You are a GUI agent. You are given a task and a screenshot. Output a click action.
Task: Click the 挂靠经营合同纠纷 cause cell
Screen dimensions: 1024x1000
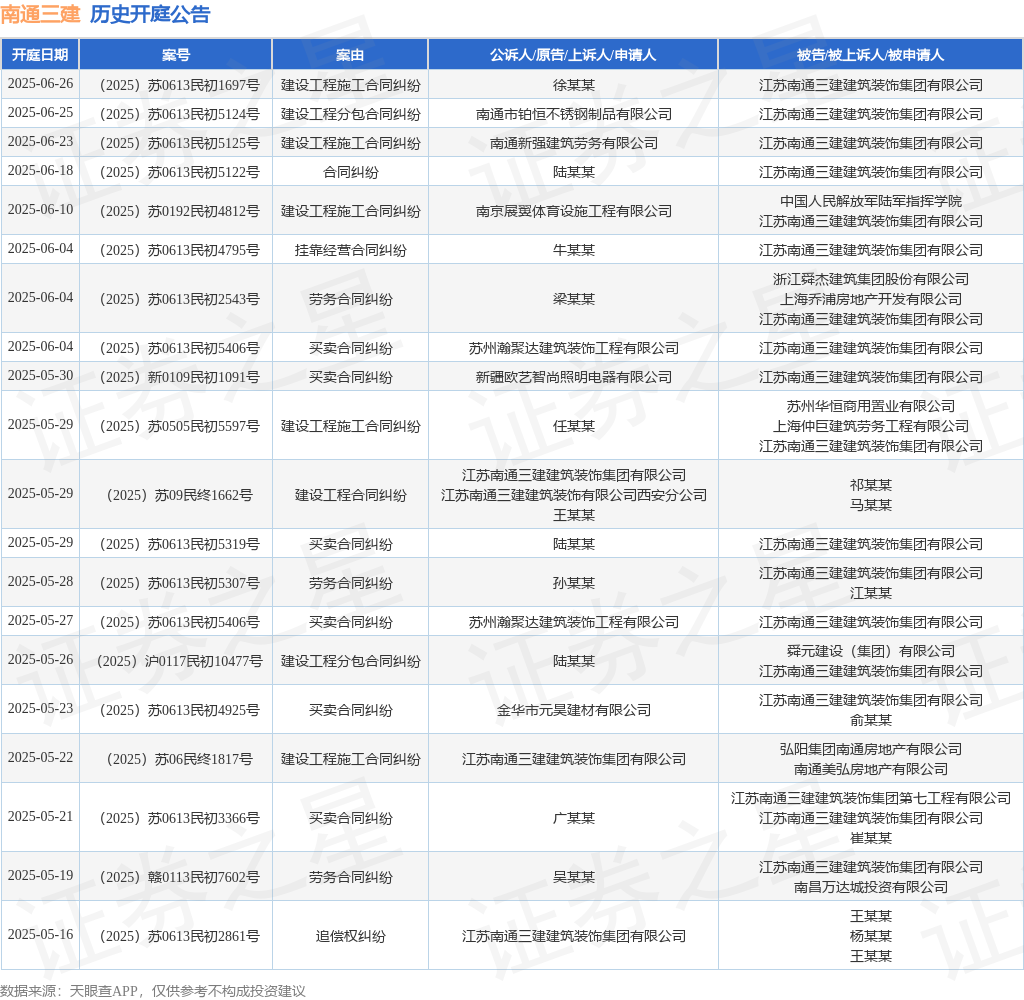[x=351, y=250]
